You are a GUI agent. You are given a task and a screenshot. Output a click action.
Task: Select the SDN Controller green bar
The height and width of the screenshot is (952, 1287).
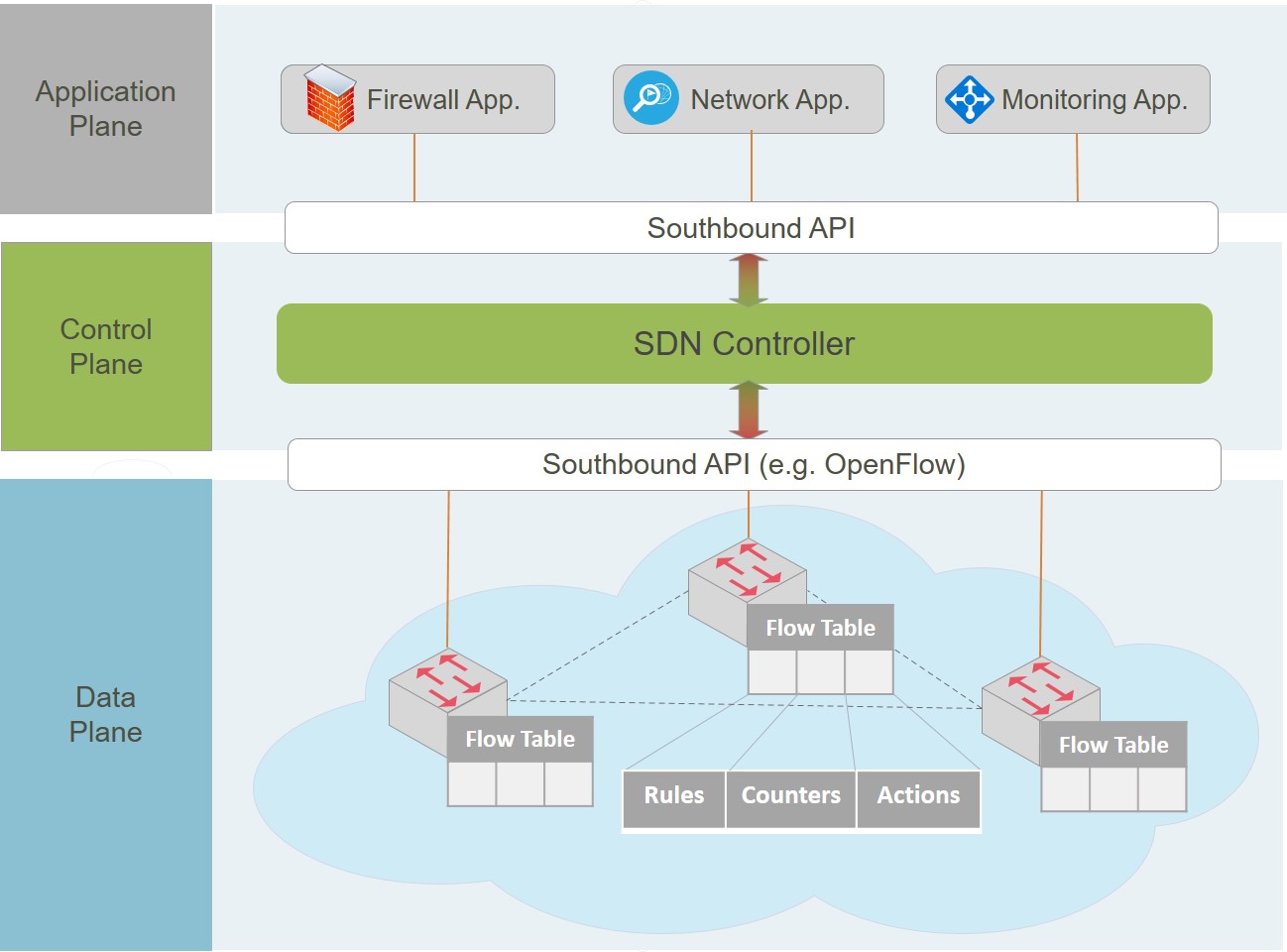point(745,343)
